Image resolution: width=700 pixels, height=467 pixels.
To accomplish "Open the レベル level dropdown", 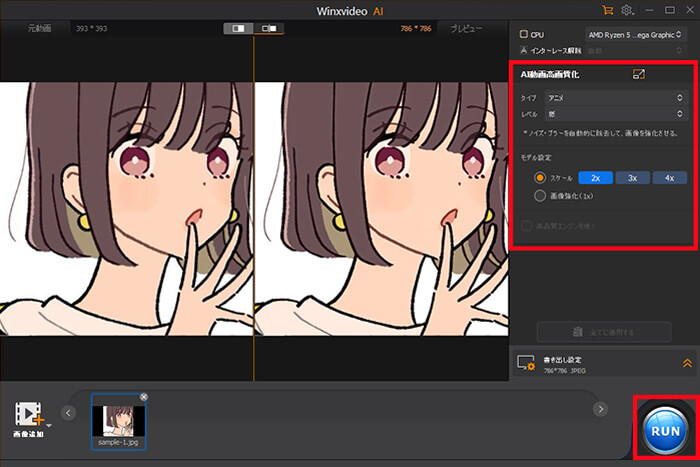I will (x=615, y=114).
